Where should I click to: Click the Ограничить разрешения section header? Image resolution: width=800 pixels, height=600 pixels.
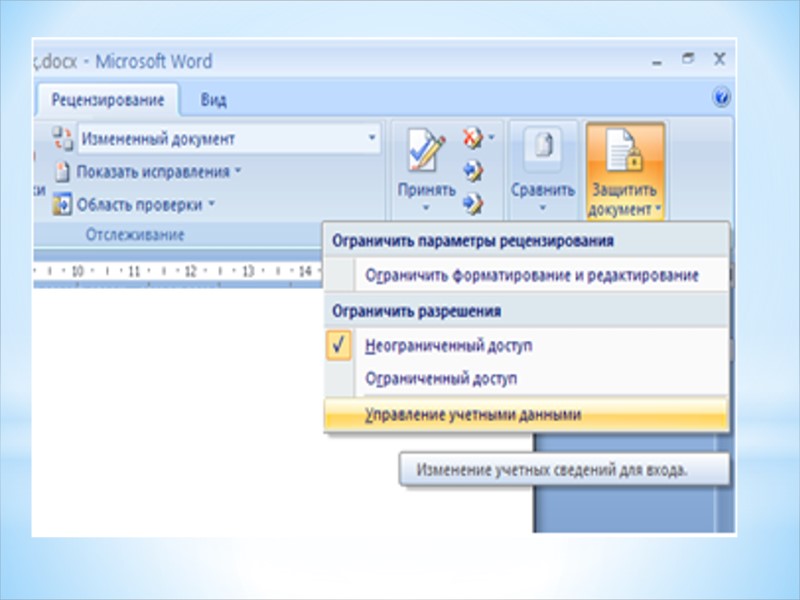(x=416, y=311)
